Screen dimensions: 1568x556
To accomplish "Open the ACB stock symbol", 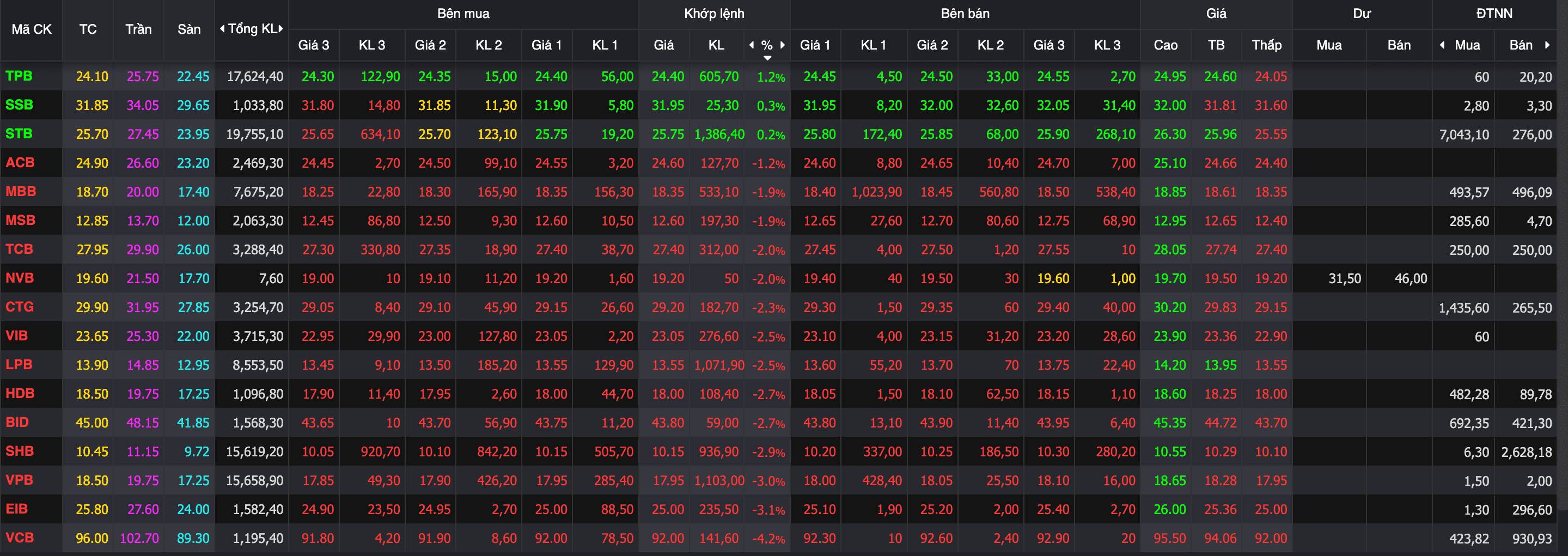I will (x=20, y=162).
